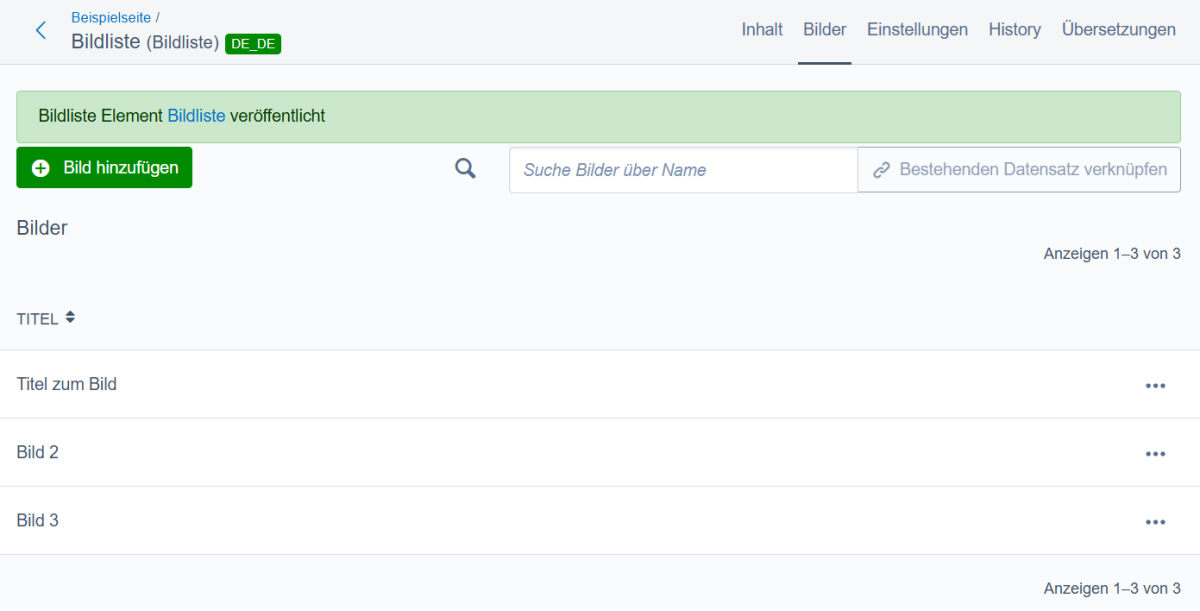Open the Einstellungen tab

pos(917,30)
